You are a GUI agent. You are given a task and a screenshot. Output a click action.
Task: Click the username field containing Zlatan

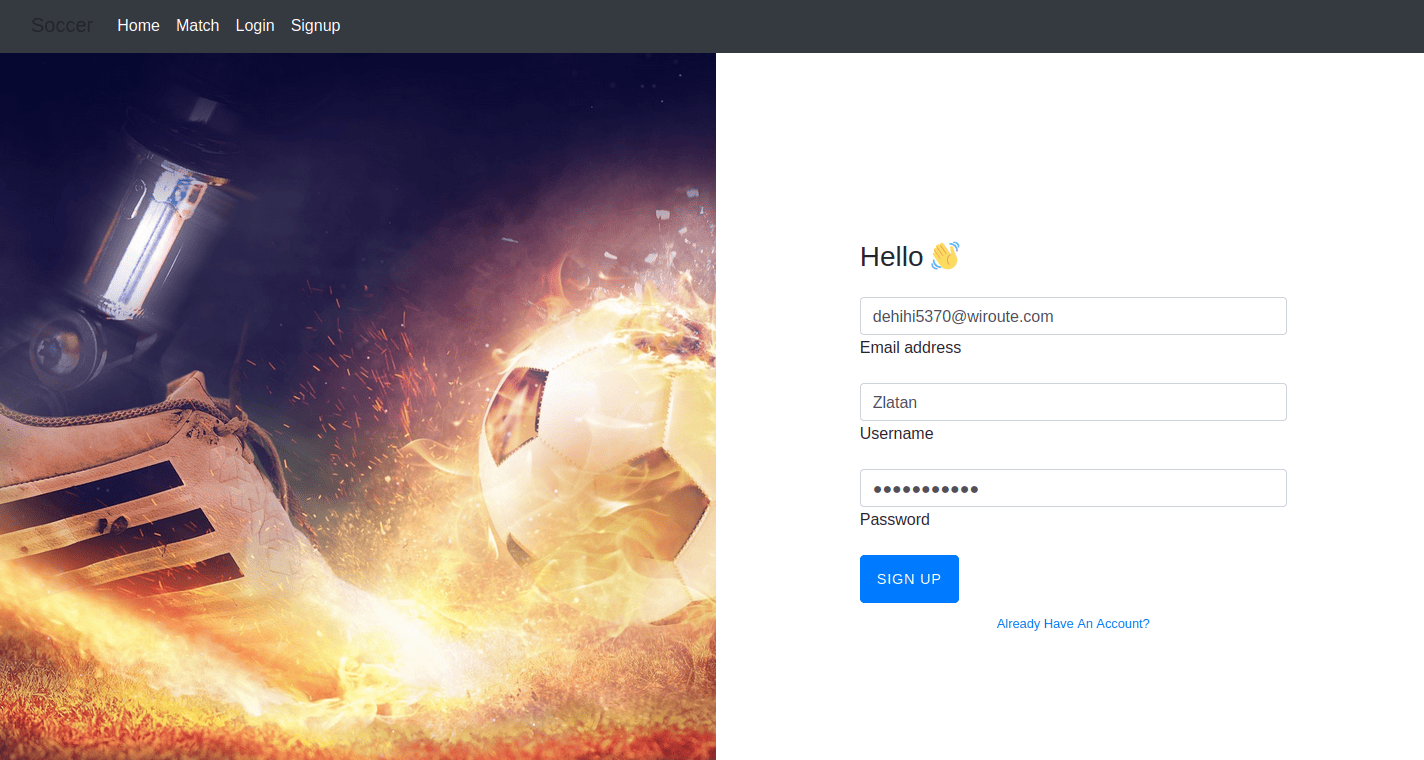click(1072, 402)
